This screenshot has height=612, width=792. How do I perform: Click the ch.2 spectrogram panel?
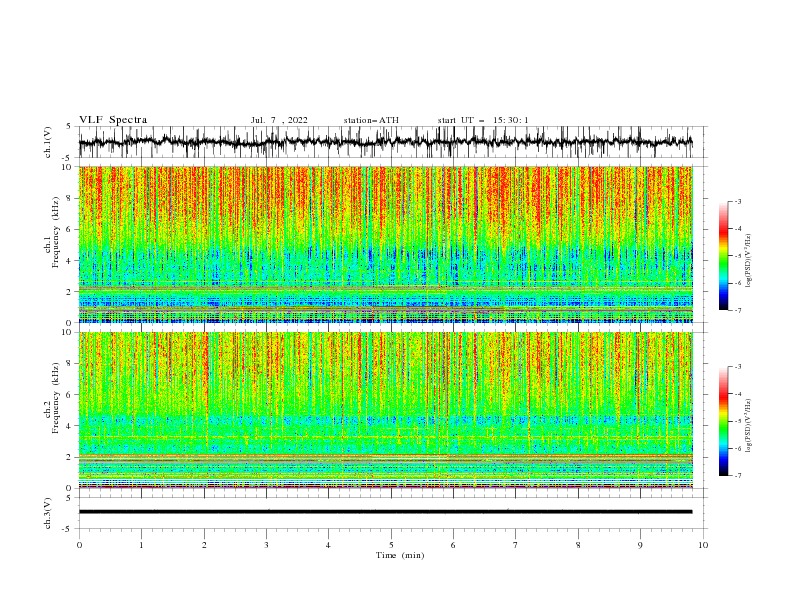385,410
